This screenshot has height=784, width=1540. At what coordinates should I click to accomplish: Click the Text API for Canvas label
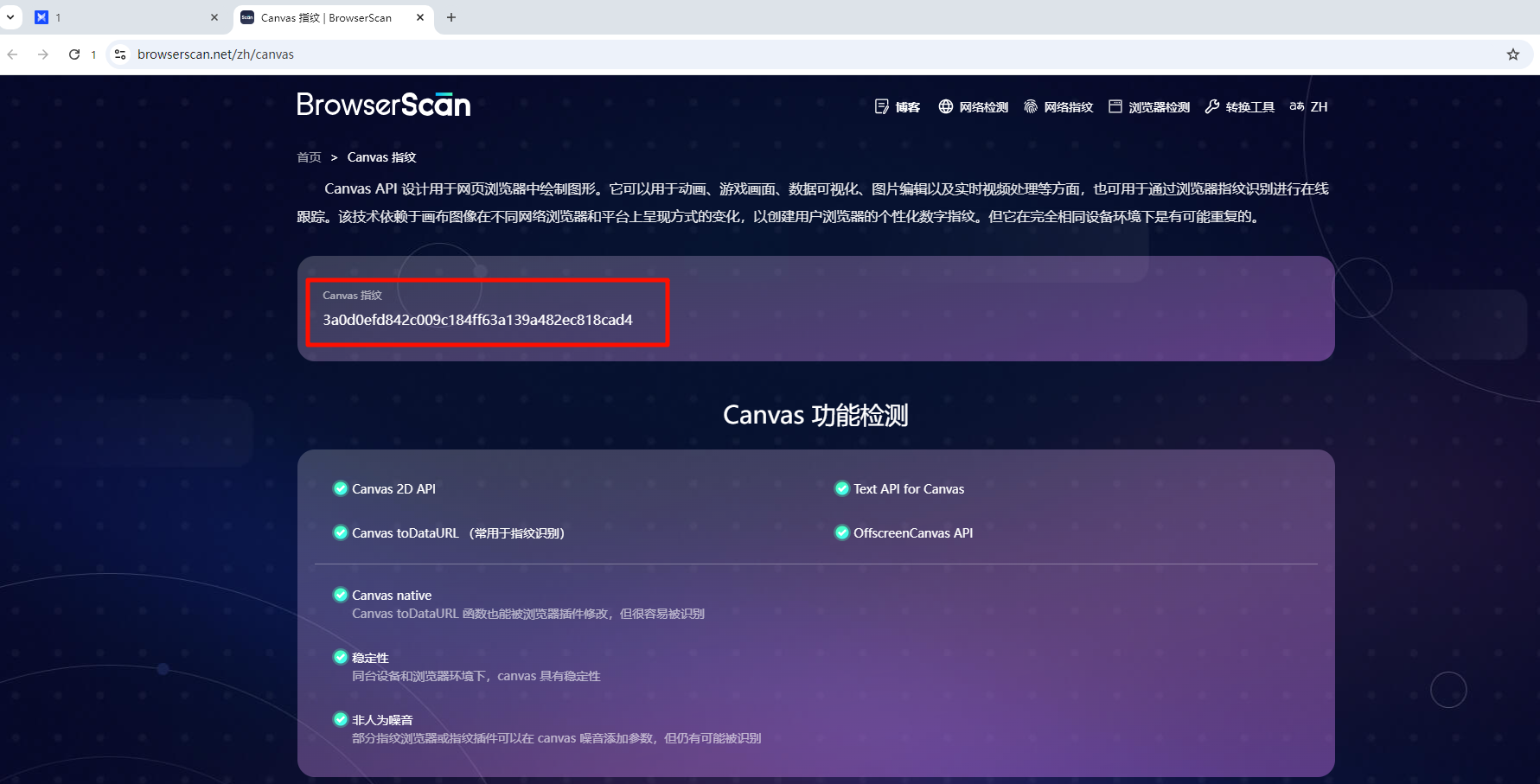(909, 489)
